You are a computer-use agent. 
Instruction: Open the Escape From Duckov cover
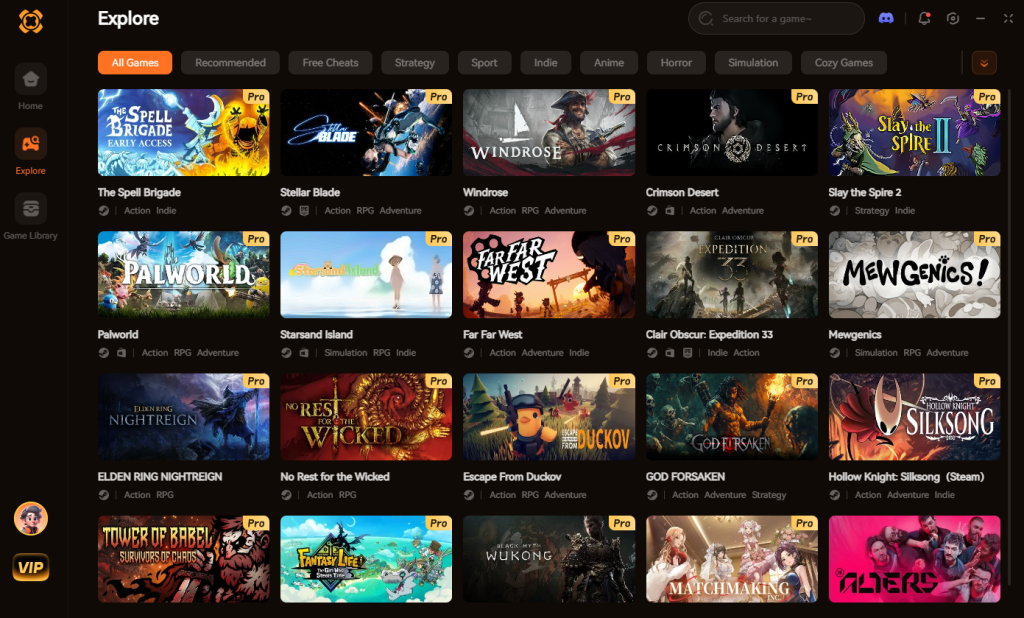coord(549,417)
